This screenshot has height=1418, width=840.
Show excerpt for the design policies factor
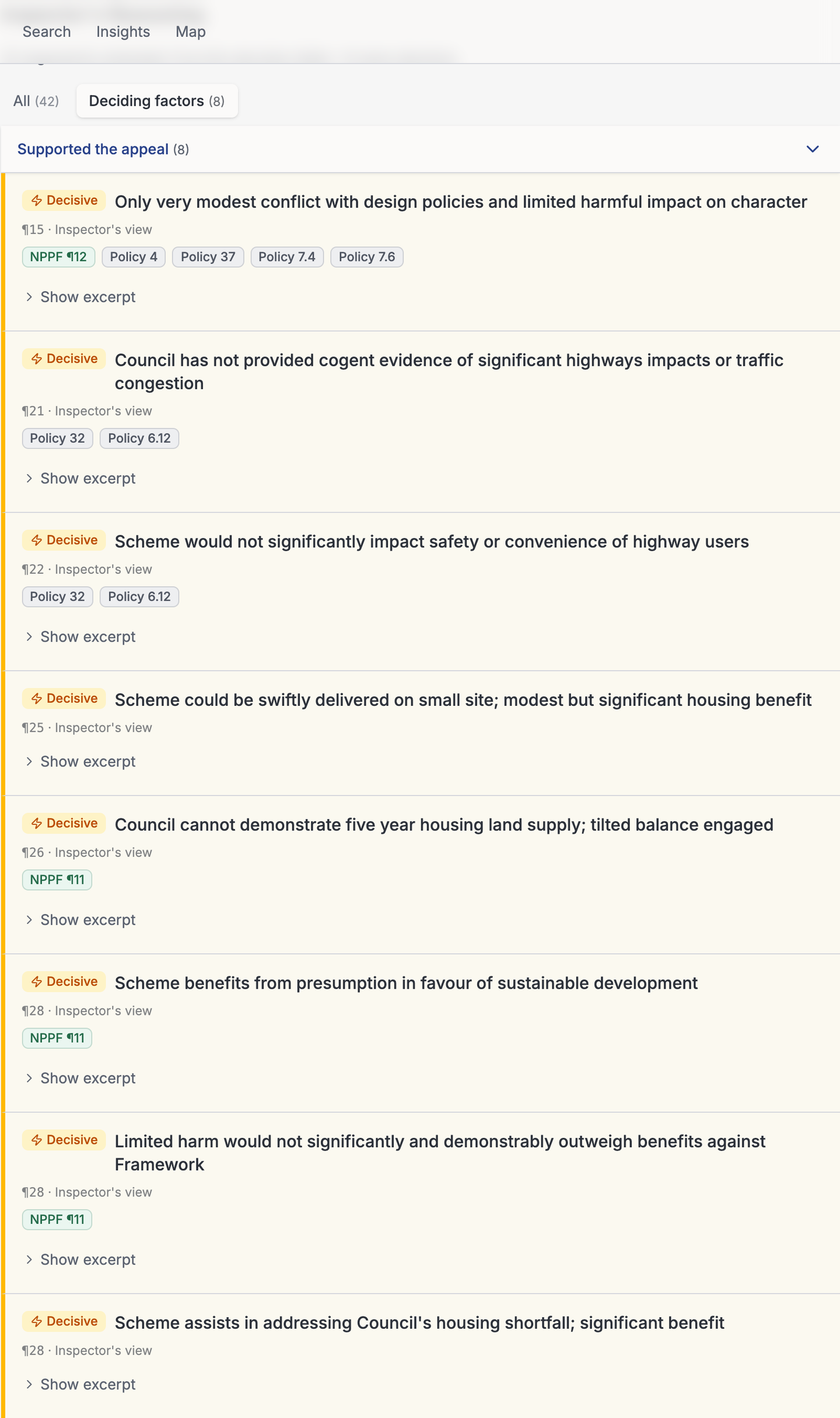[x=80, y=297]
